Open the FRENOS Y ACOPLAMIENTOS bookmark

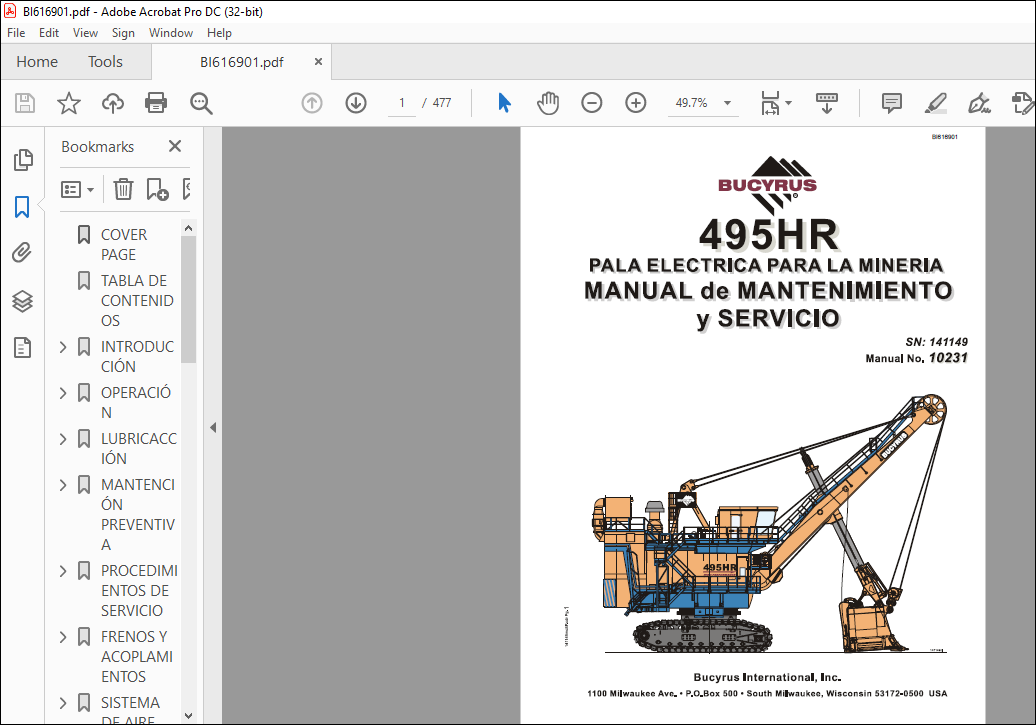pyautogui.click(x=137, y=657)
